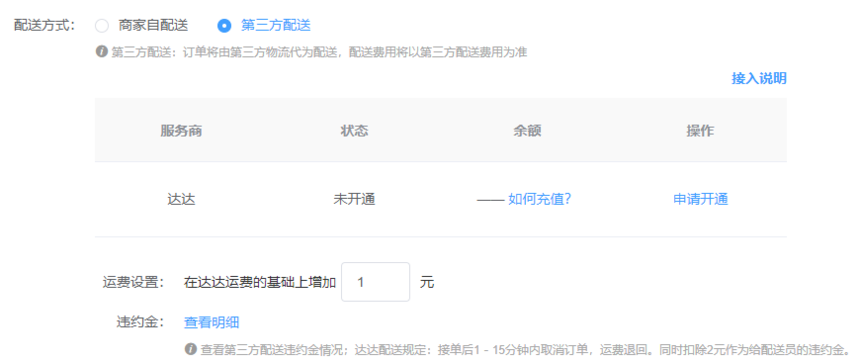Viewport: 860px width, 362px height.
Task: Click the 配送方式 label
Action: pos(44,25)
